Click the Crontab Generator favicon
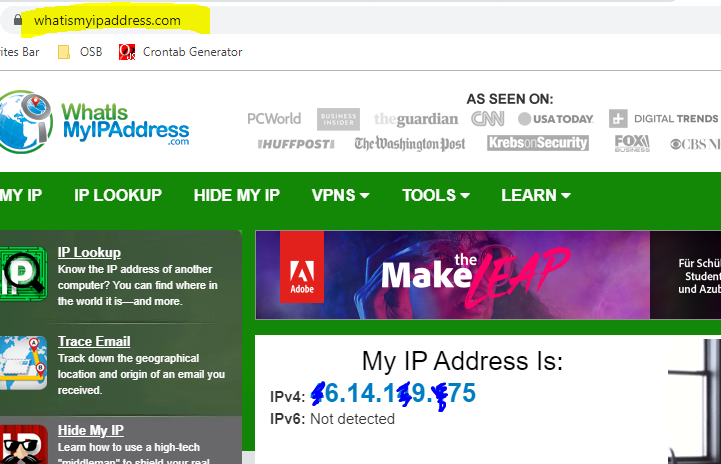 coord(127,52)
